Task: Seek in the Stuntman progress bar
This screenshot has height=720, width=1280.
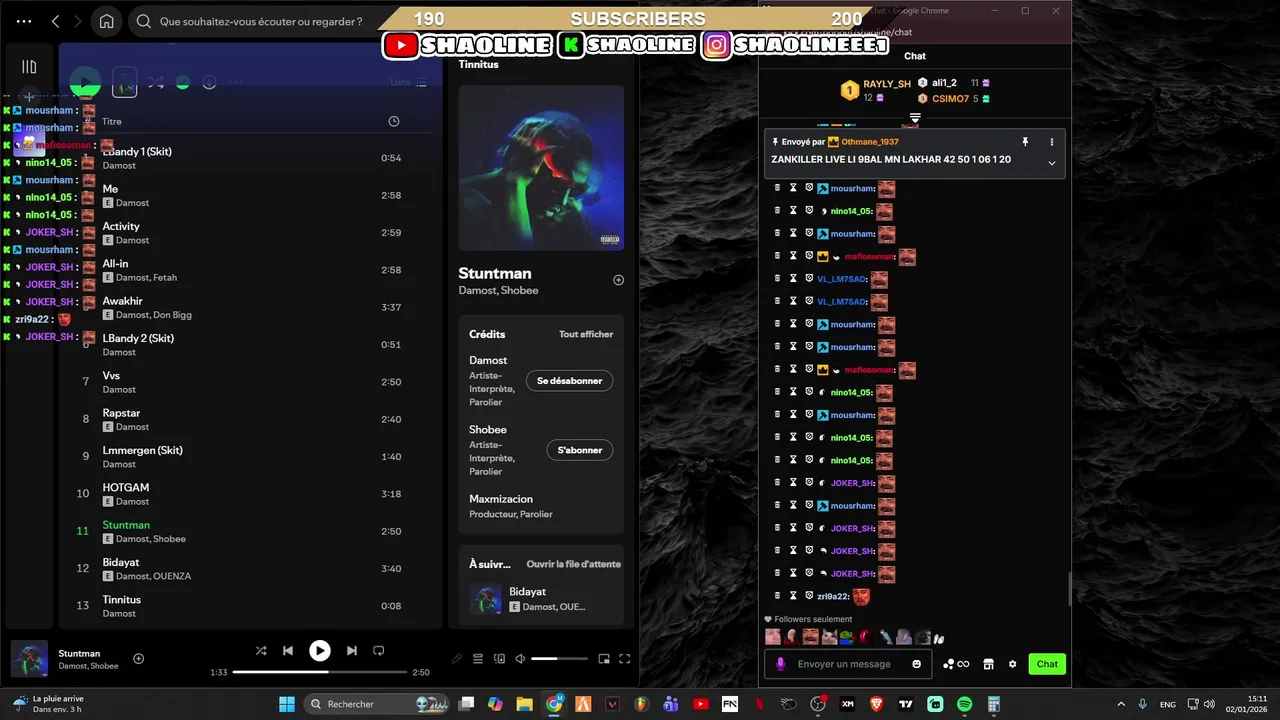Action: point(320,672)
